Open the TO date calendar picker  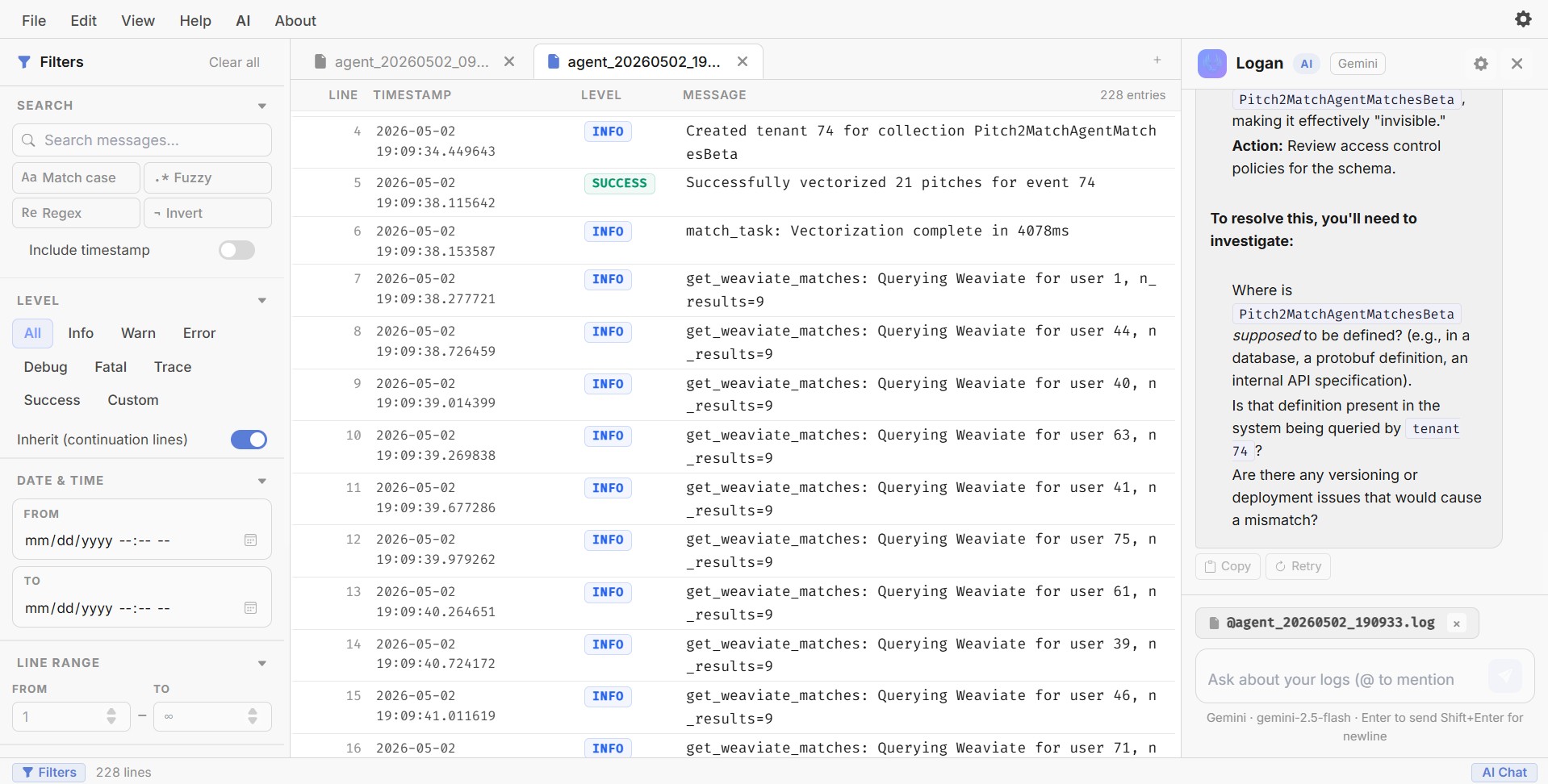[x=250, y=608]
